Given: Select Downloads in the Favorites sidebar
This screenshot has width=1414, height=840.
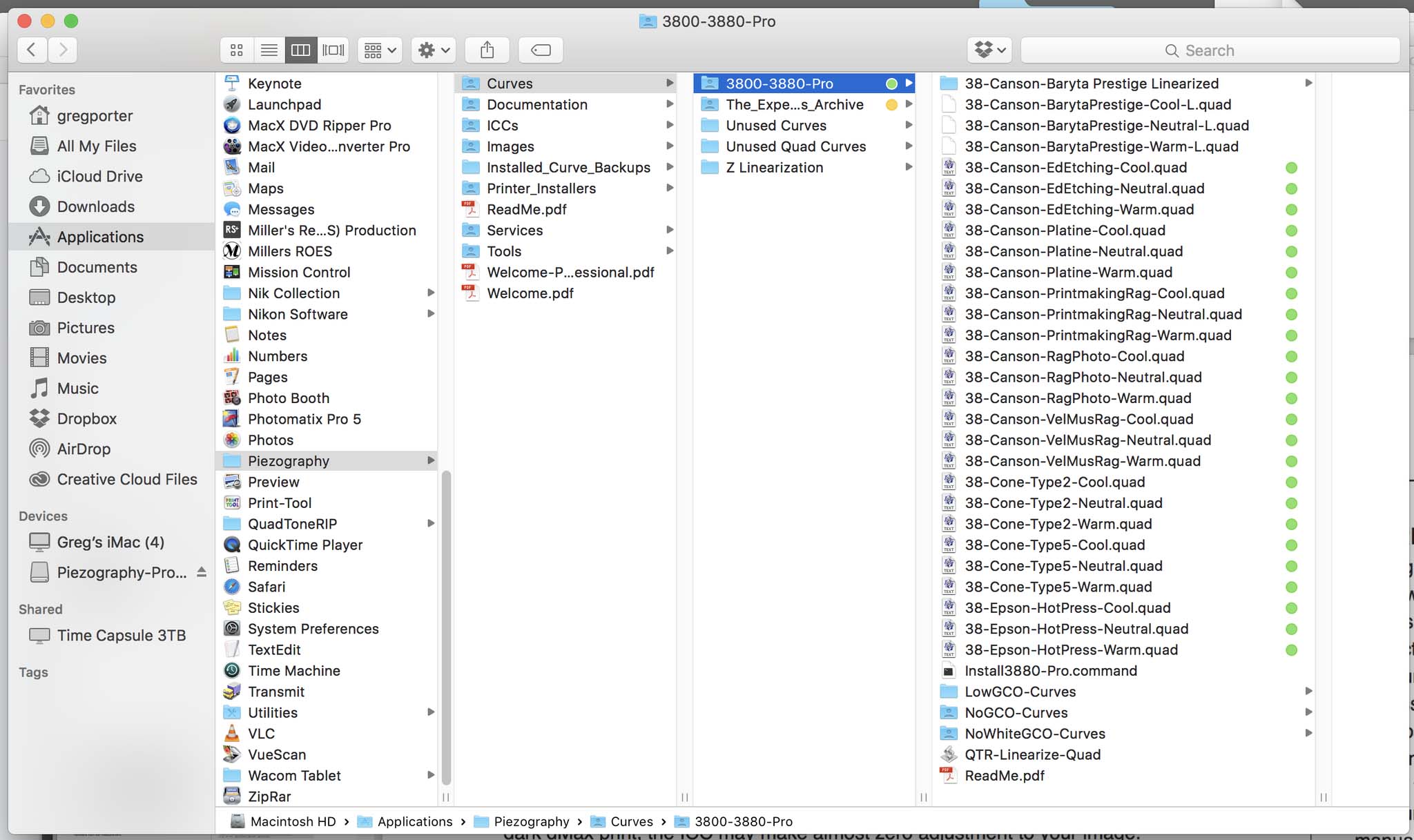Looking at the screenshot, I should pos(95,206).
